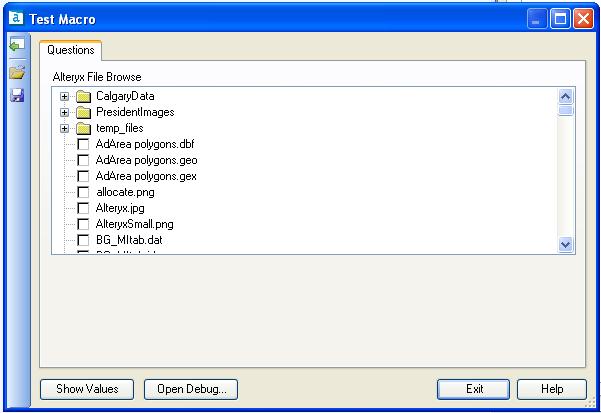Check the AdArea polygons.geo checkbox
The image size is (601, 413).
[x=83, y=160]
